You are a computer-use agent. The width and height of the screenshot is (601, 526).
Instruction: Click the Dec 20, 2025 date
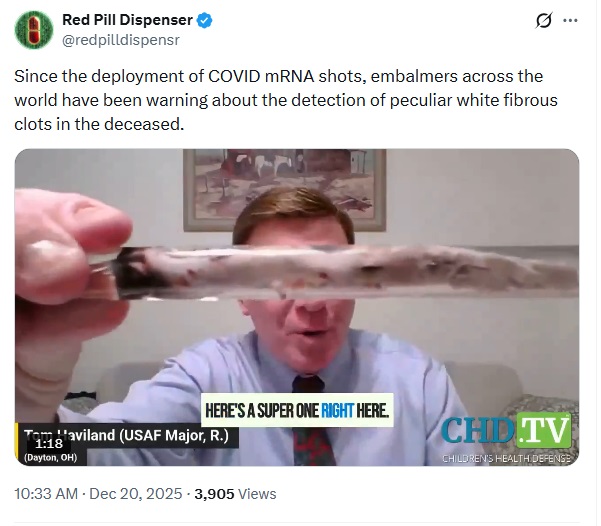[136, 494]
